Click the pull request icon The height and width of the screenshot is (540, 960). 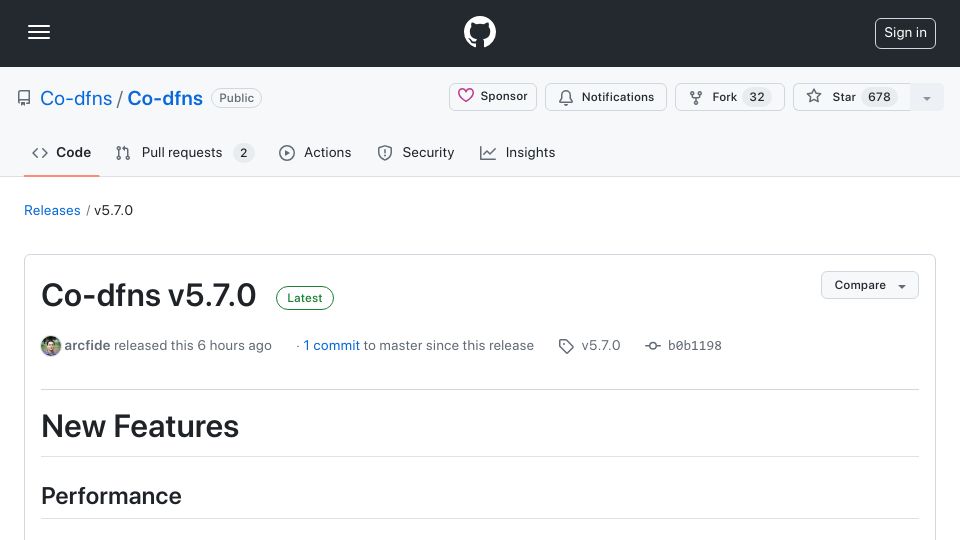coord(123,153)
